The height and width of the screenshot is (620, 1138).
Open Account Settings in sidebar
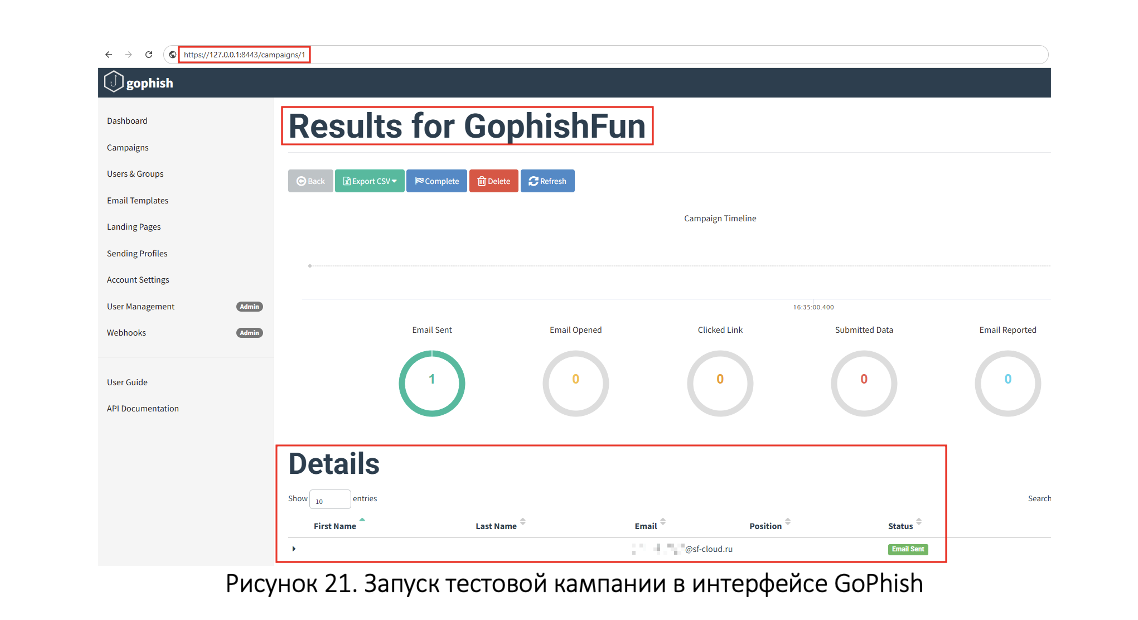pos(138,280)
